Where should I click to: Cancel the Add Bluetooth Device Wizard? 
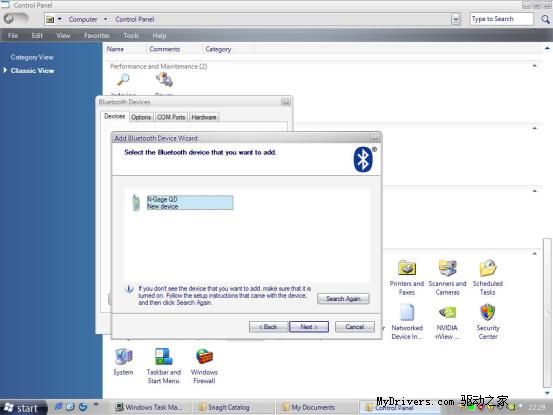354,327
